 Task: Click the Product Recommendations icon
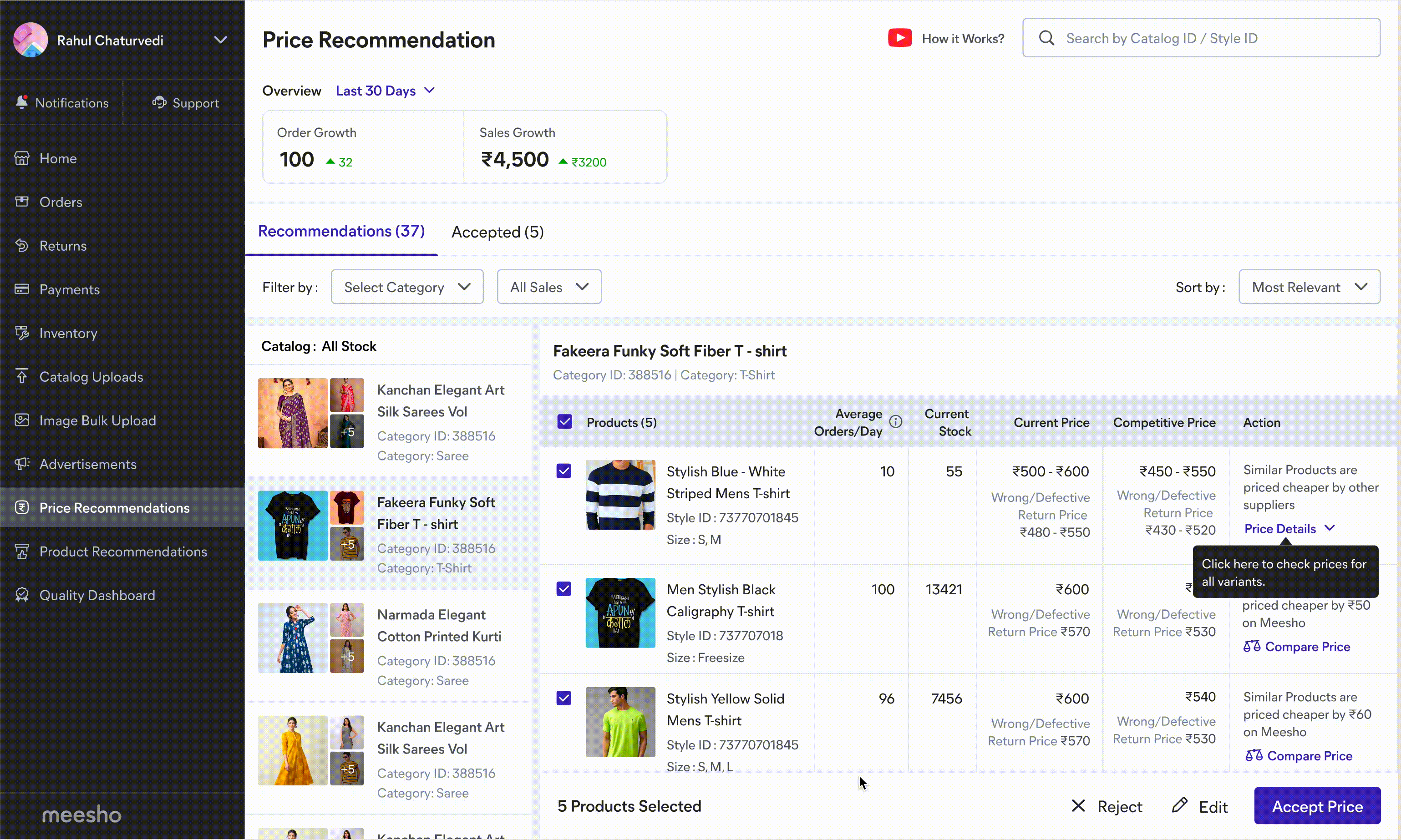22,552
